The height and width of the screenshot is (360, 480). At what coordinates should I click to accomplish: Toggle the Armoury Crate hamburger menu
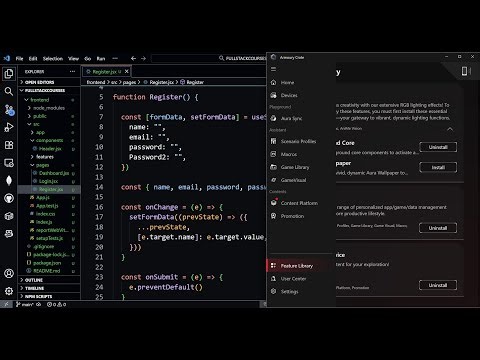click(273, 69)
